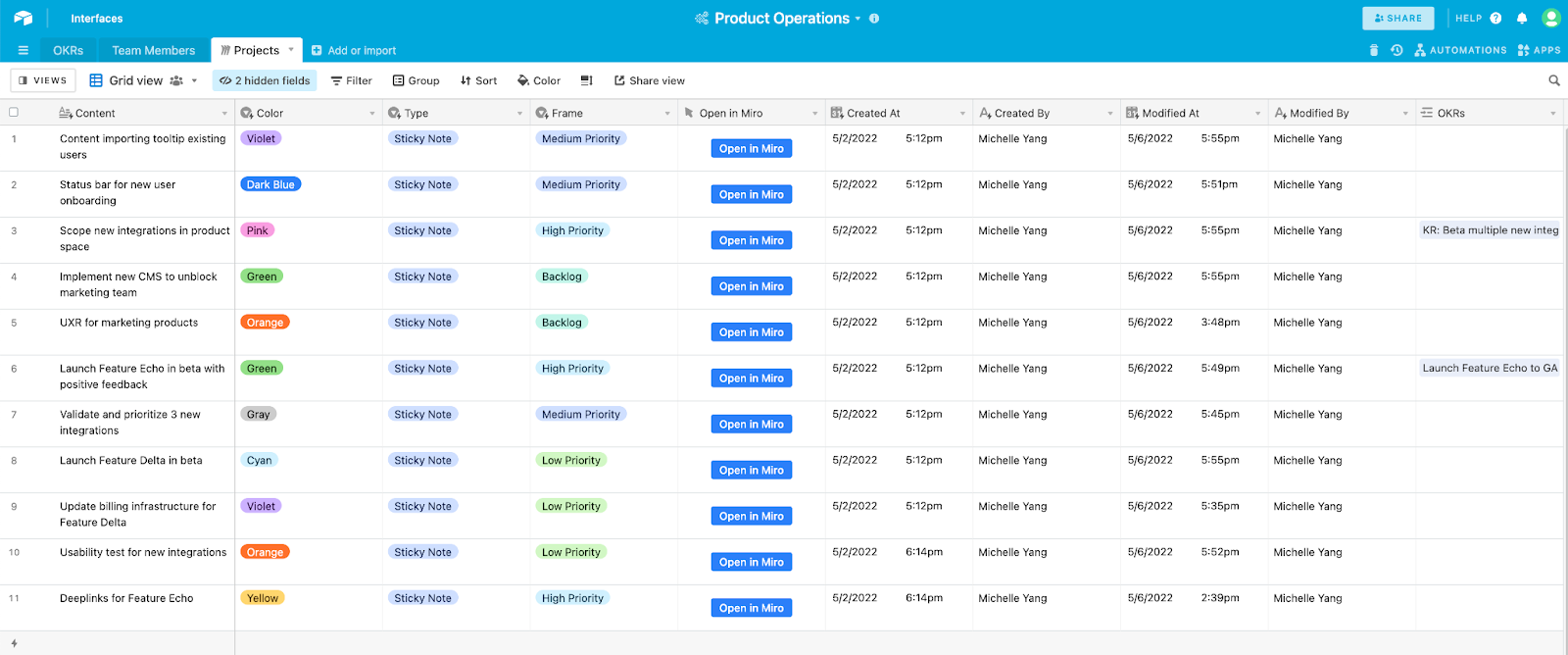Image resolution: width=1568 pixels, height=655 pixels.
Task: Open the Group options
Action: point(416,80)
